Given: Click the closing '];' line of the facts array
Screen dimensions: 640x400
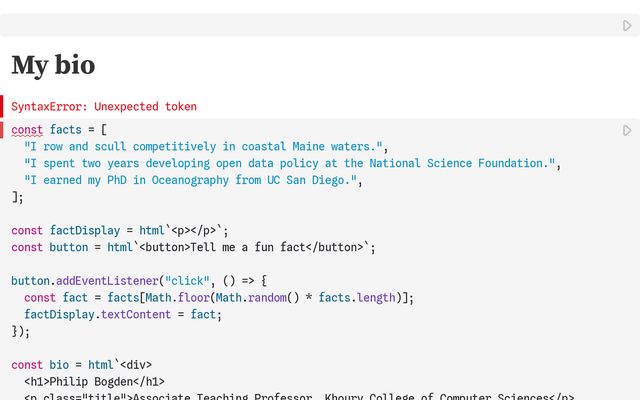Looking at the screenshot, I should pyautogui.click(x=18, y=197).
